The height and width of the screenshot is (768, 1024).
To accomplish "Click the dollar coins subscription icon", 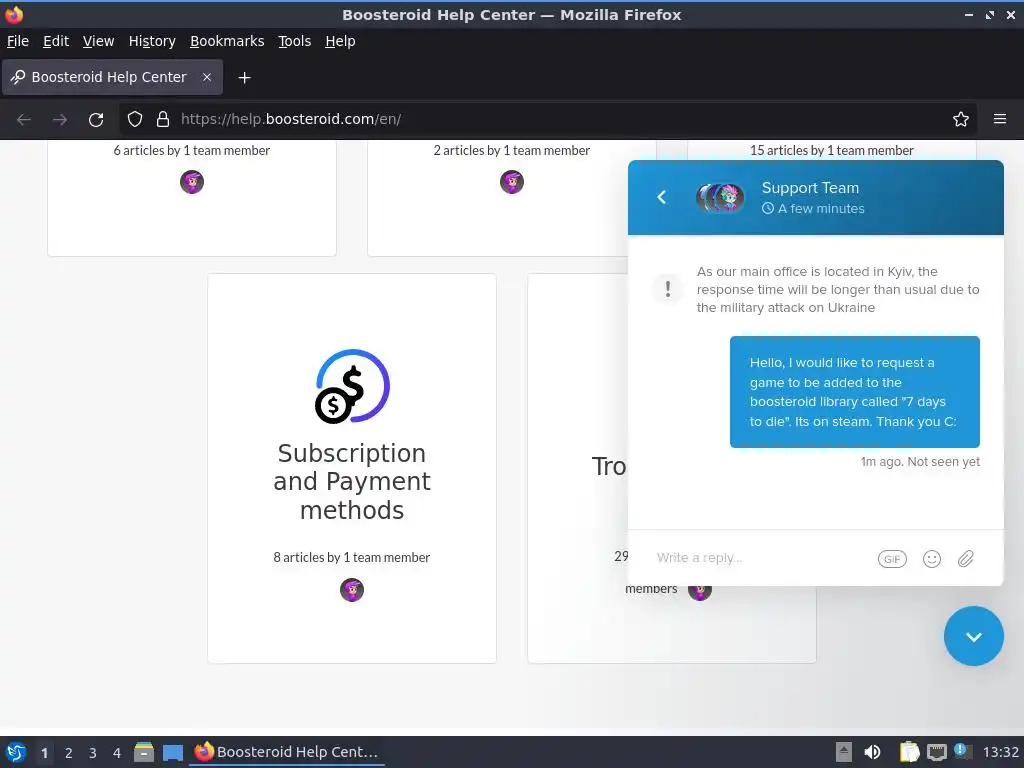I will click(x=353, y=387).
